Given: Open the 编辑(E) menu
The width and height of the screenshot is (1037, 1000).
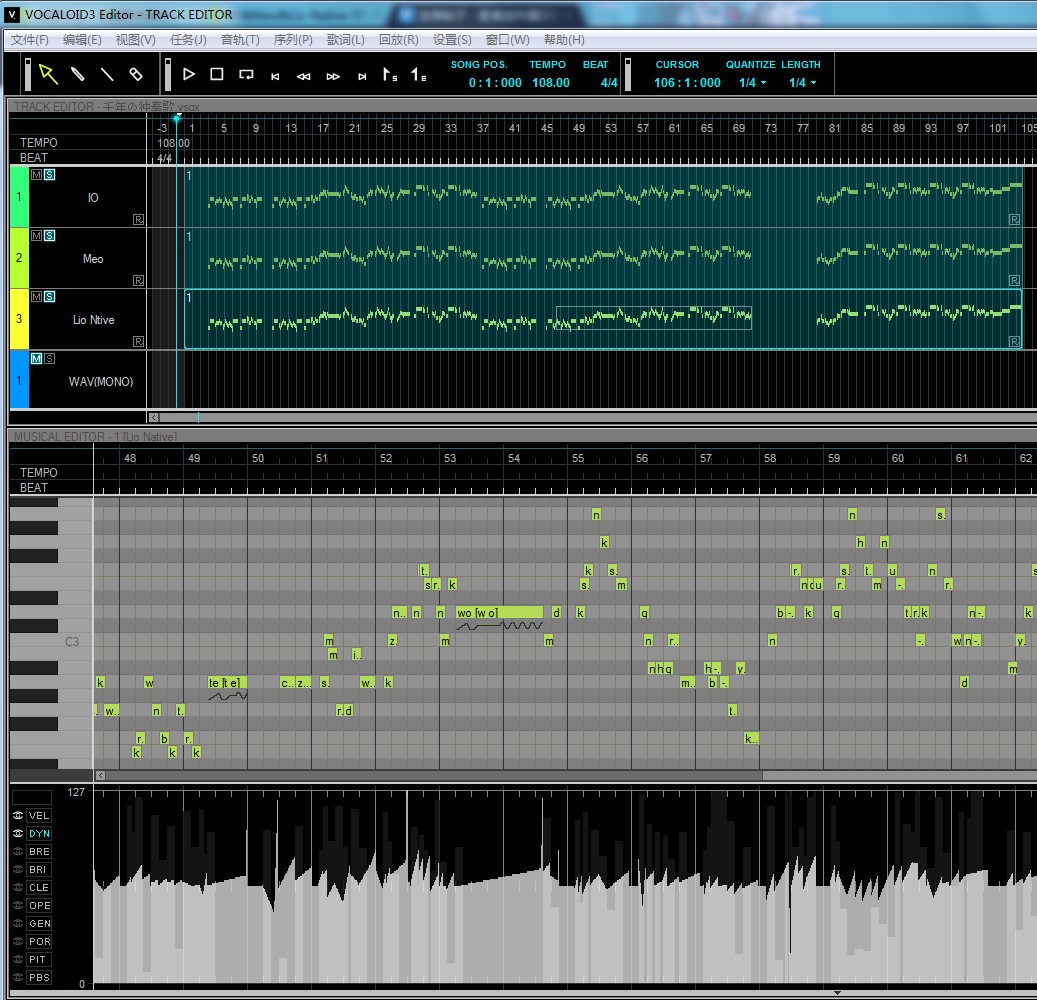Looking at the screenshot, I should (82, 40).
